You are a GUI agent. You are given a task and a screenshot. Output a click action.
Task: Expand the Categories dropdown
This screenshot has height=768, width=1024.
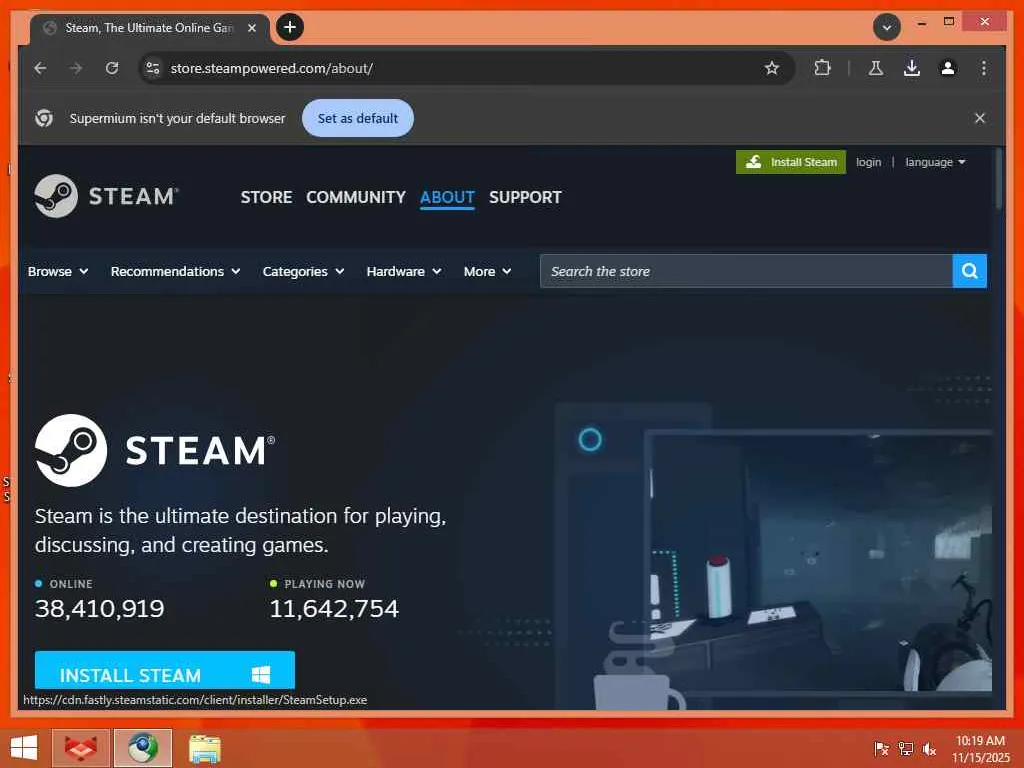click(303, 271)
